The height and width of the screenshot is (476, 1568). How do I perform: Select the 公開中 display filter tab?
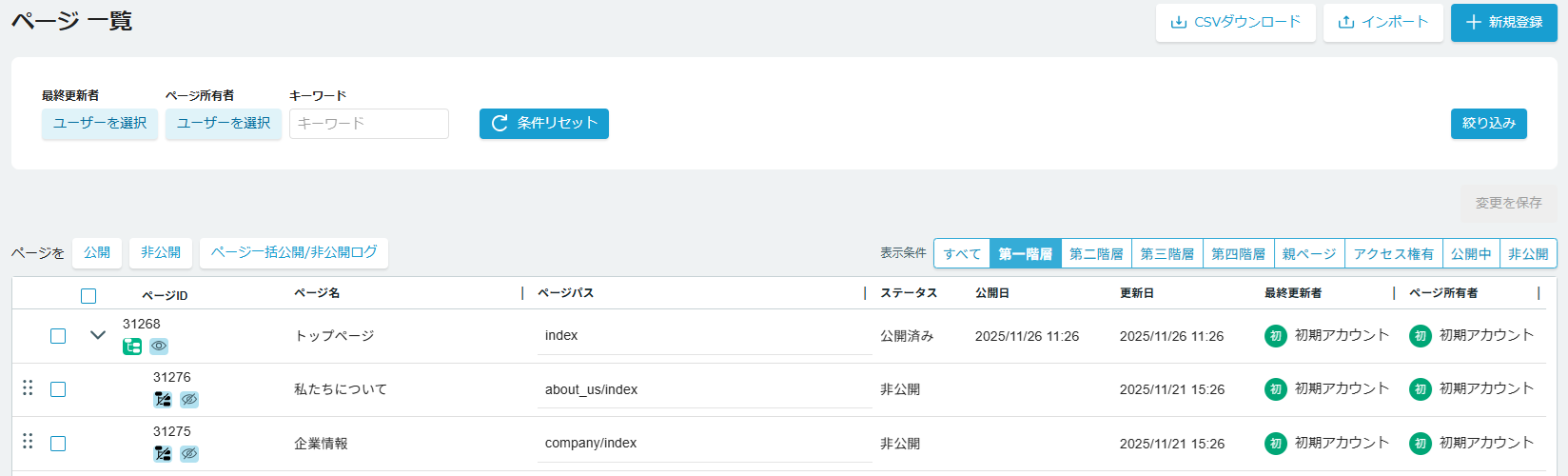pyautogui.click(x=1471, y=254)
